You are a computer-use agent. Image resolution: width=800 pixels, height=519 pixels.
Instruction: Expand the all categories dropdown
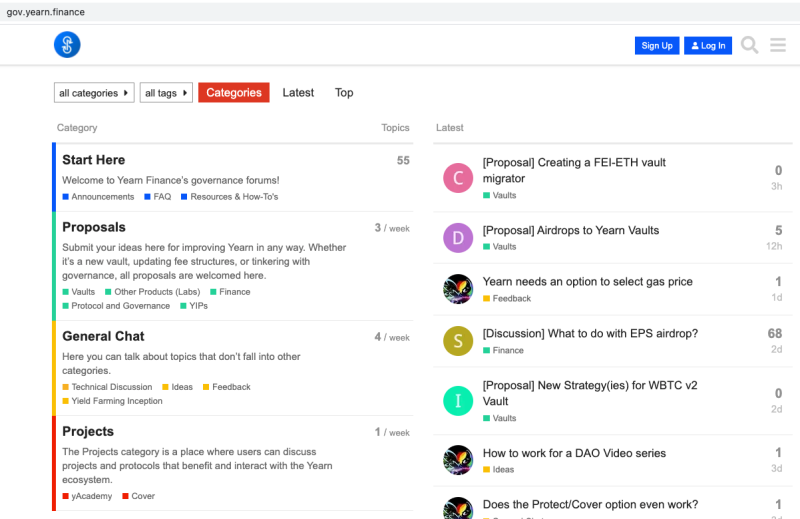click(x=94, y=93)
